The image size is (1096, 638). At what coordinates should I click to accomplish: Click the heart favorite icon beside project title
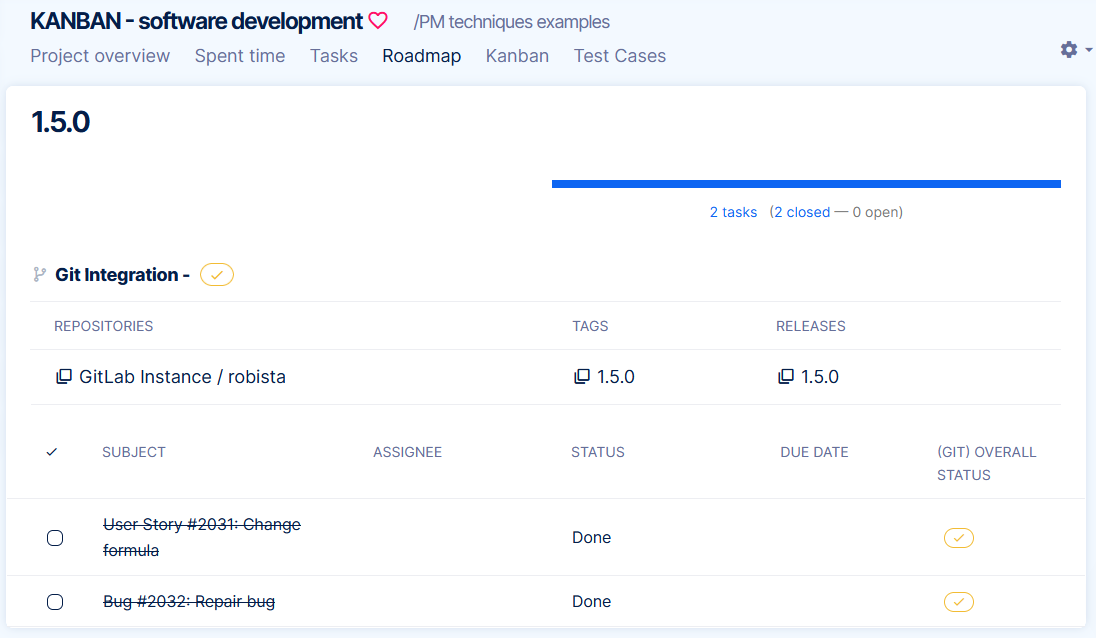(378, 21)
